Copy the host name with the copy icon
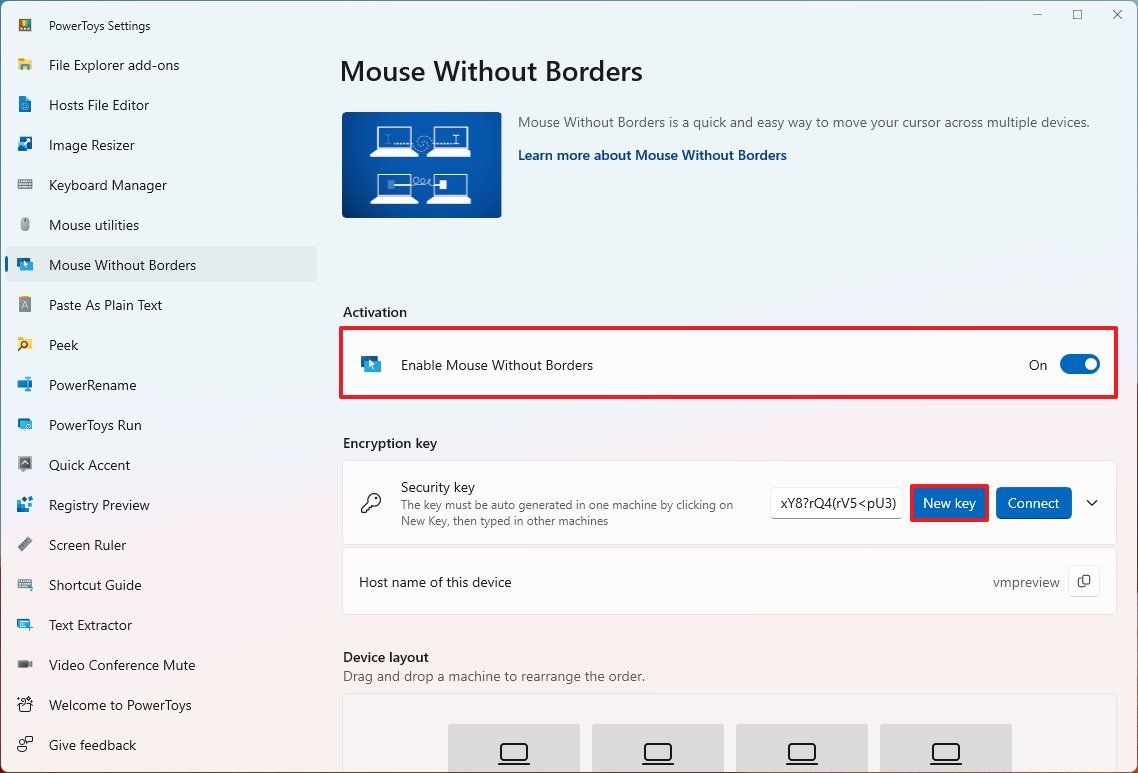Image resolution: width=1138 pixels, height=773 pixels. 1084,582
